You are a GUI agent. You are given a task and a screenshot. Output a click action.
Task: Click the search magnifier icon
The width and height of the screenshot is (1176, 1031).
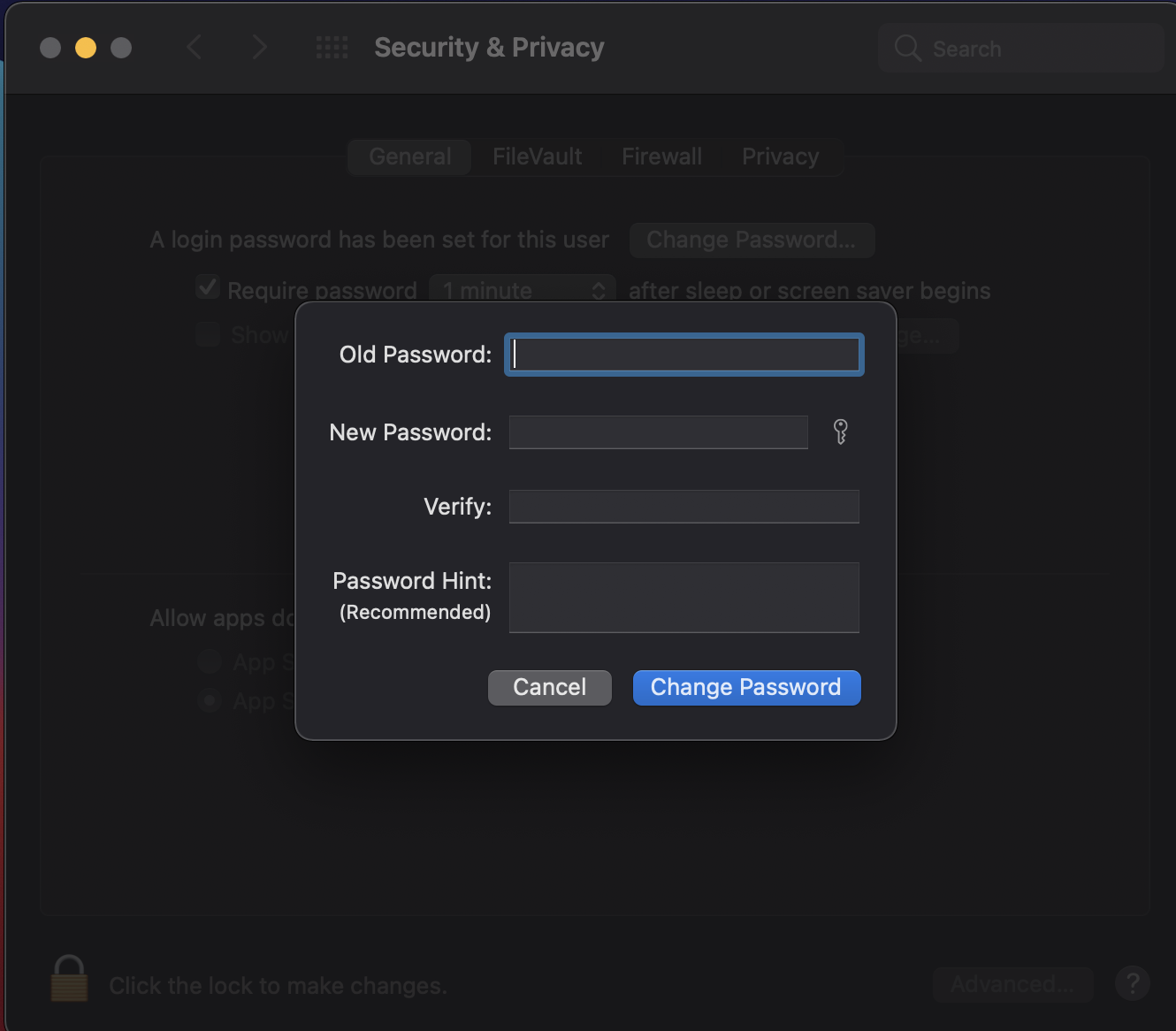pos(907,48)
